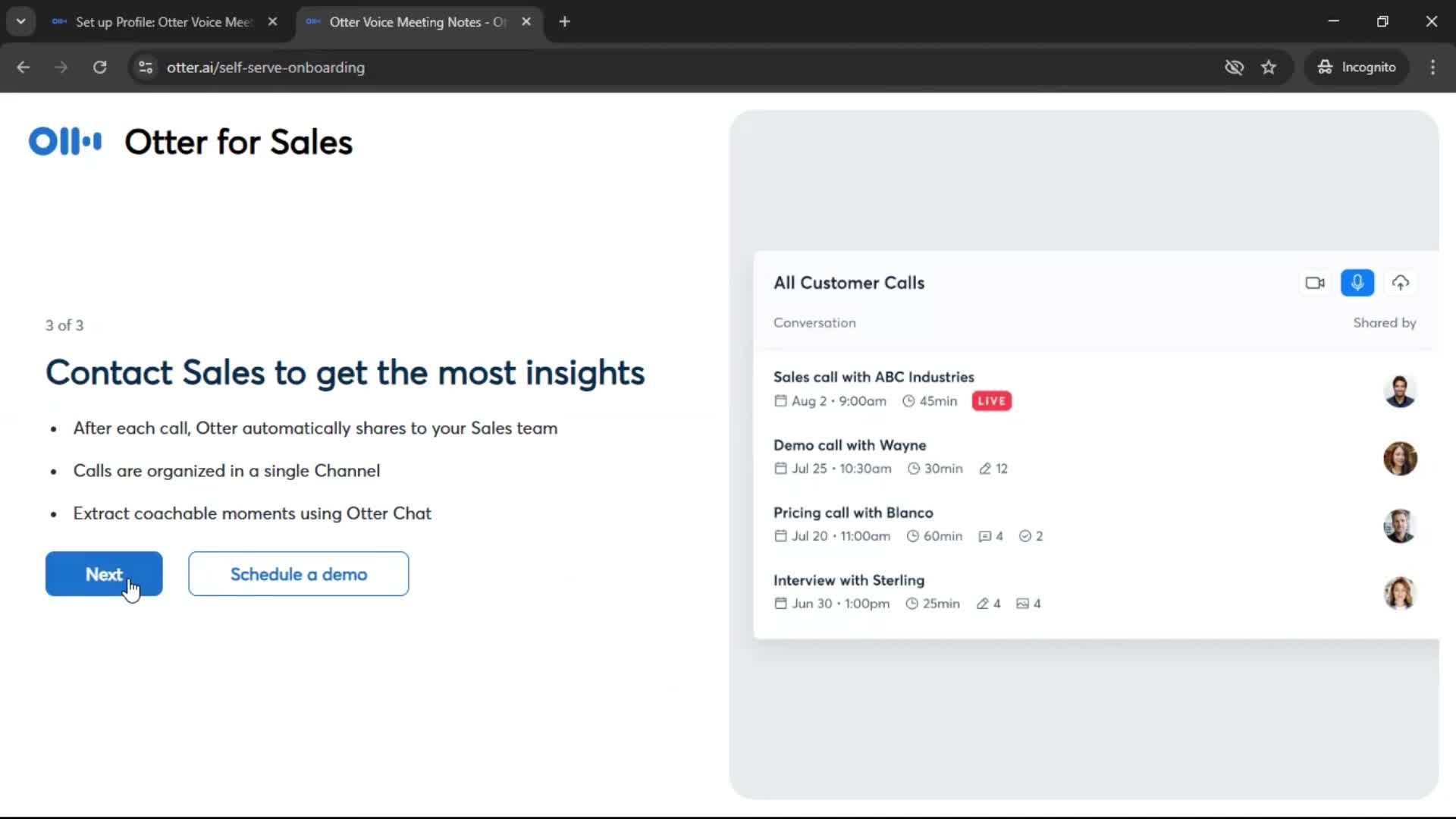This screenshot has width=1456, height=819.
Task: Click the browser forward arrow
Action: pos(61,67)
